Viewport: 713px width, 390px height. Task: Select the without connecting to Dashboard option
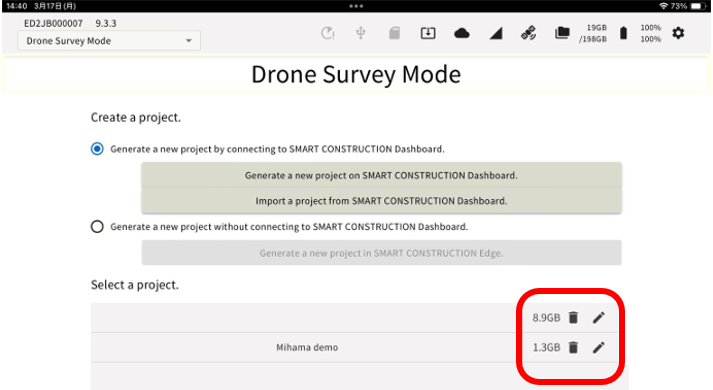pyautogui.click(x=97, y=226)
